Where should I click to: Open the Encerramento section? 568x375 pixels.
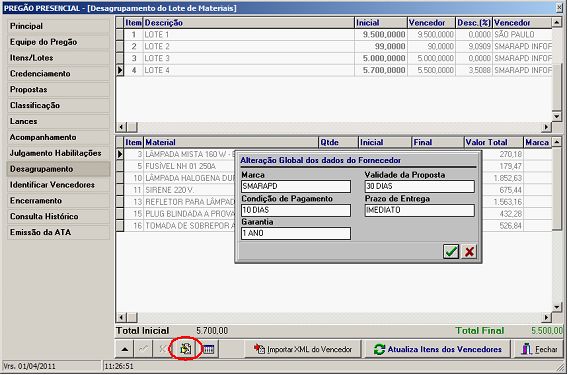coord(58,201)
